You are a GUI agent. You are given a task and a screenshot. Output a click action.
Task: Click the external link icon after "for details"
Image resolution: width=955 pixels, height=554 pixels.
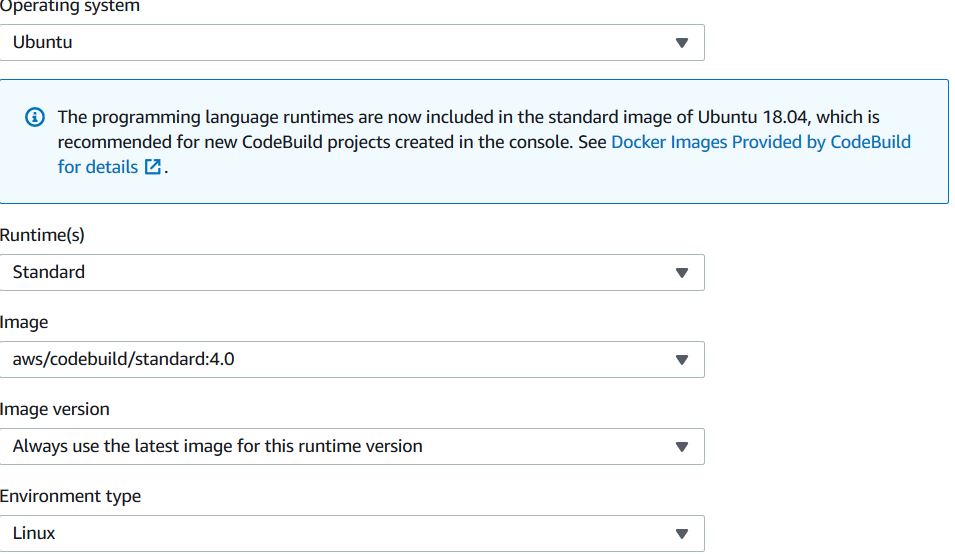[x=153, y=167]
